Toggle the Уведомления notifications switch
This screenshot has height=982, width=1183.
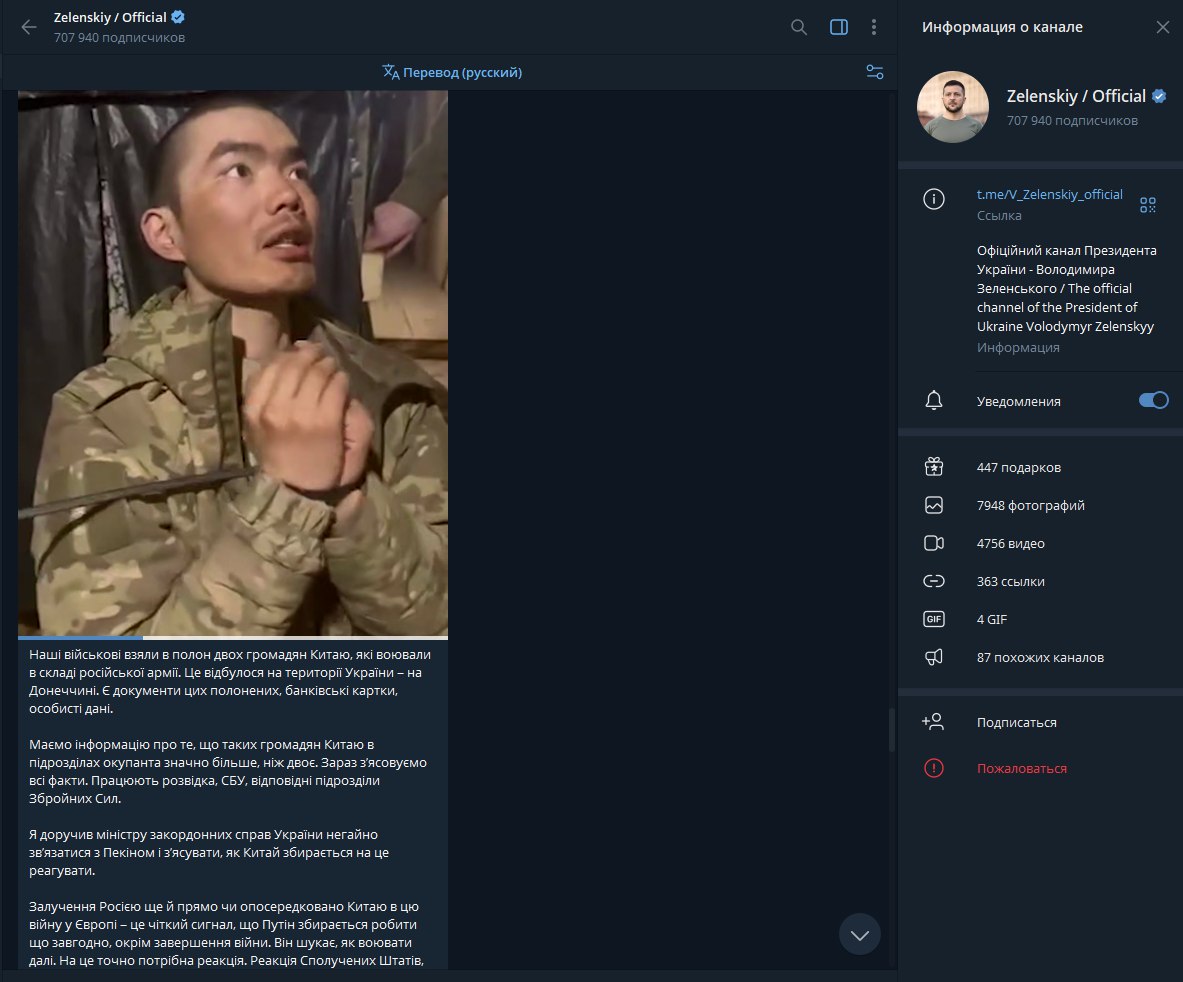point(1153,400)
